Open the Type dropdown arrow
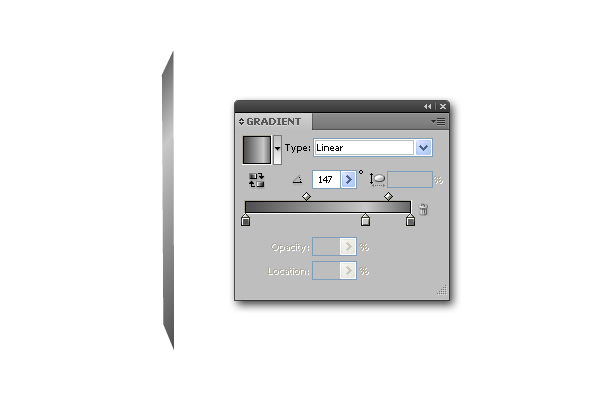The height and width of the screenshot is (400, 600). click(x=423, y=148)
